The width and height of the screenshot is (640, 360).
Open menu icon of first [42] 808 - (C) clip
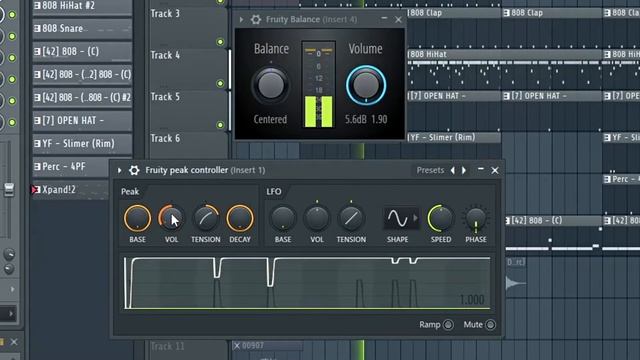tap(508, 221)
